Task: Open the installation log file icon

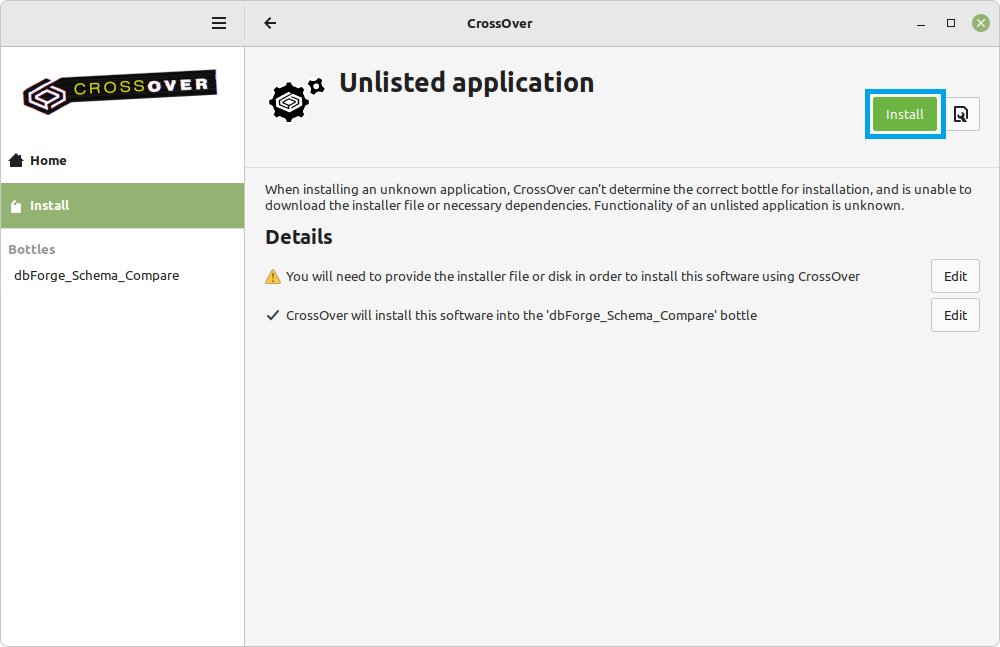Action: point(961,114)
